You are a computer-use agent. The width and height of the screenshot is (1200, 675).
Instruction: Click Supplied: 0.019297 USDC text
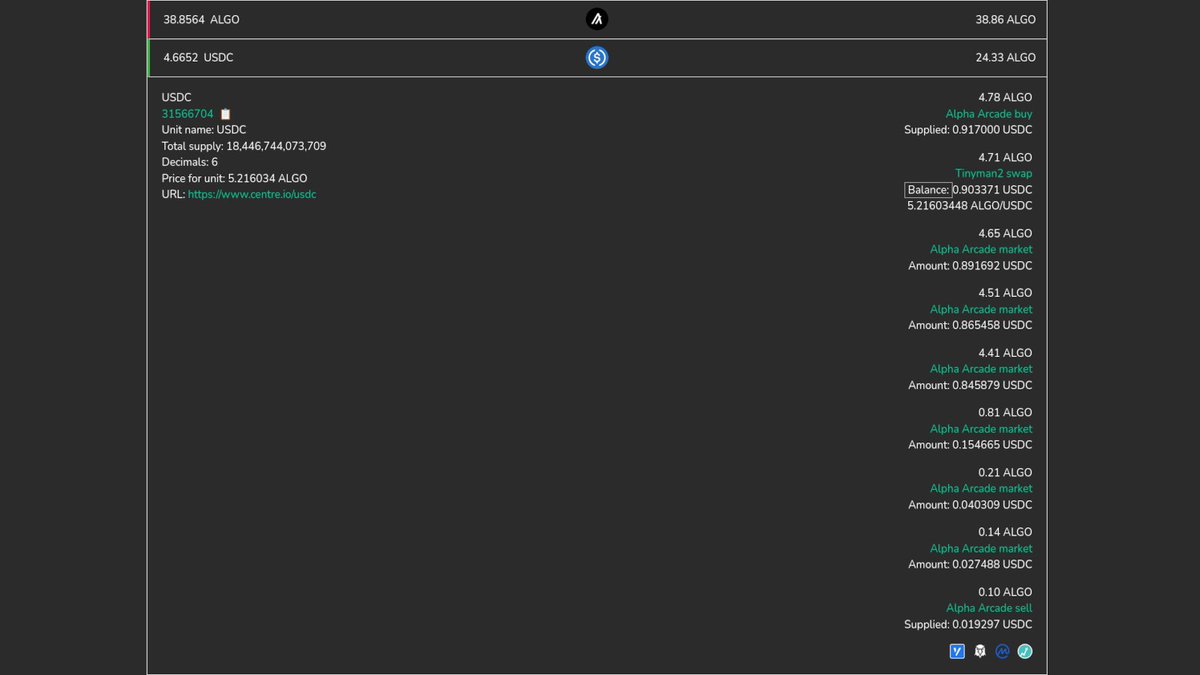tap(968, 624)
